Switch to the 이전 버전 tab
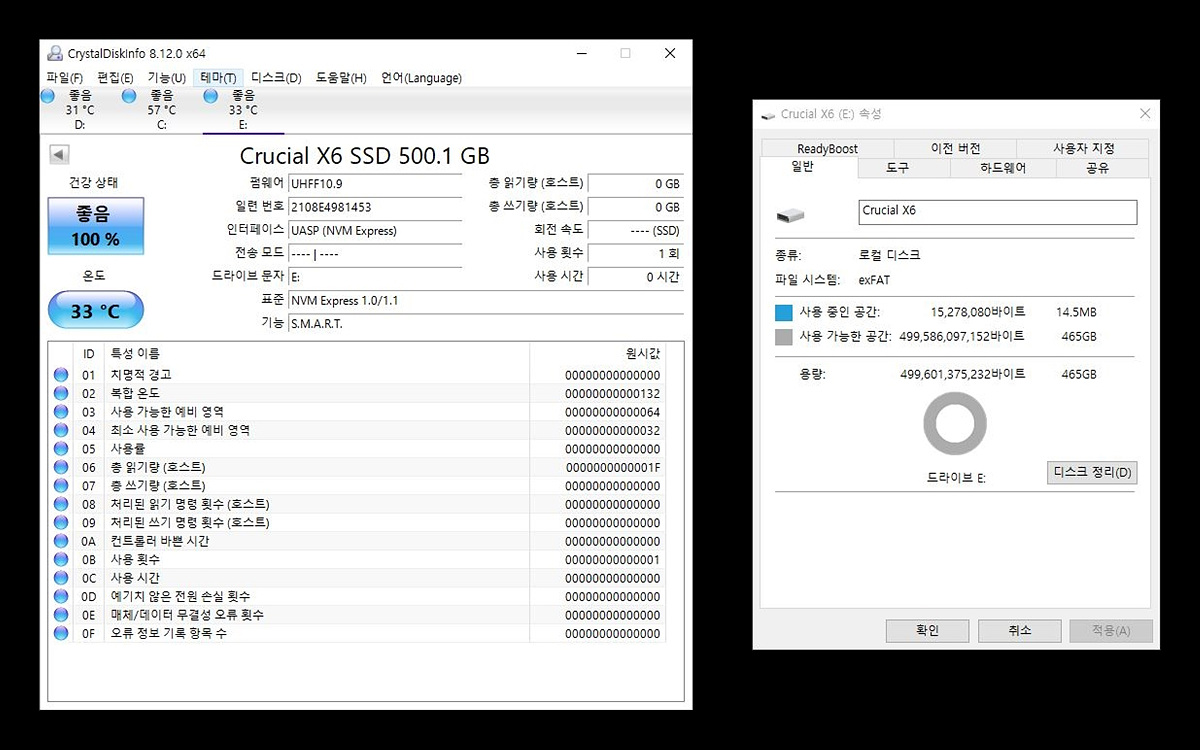 955,149
